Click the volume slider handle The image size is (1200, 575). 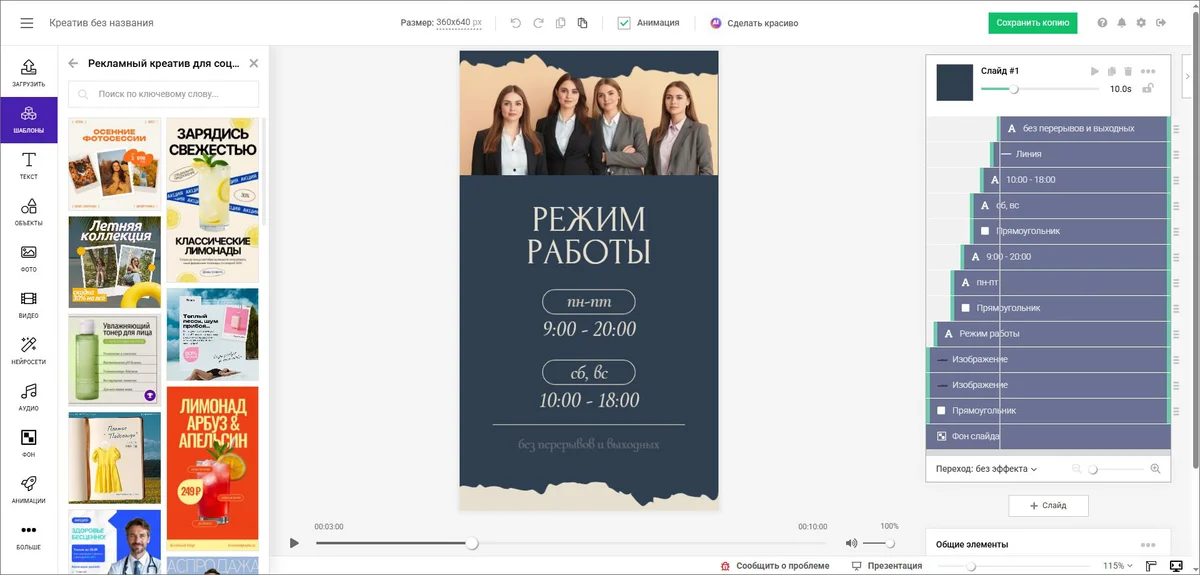(889, 543)
